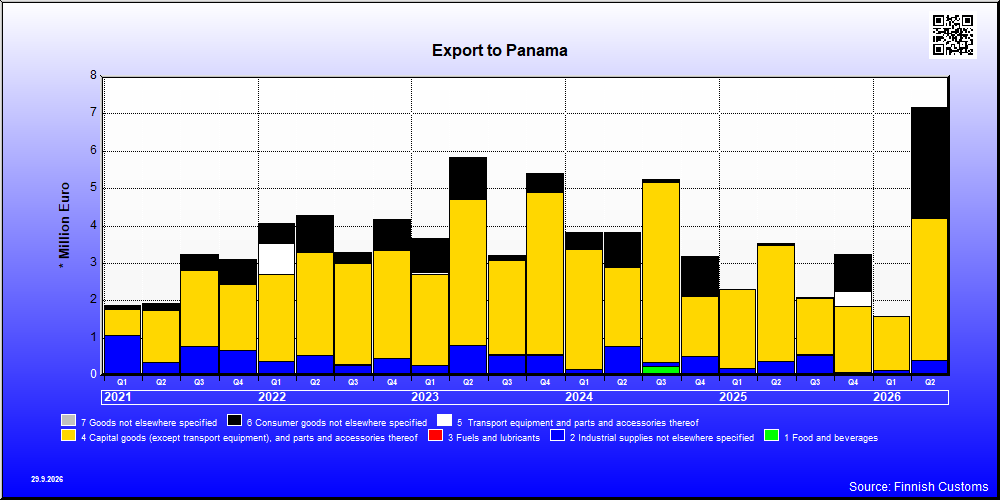Viewport: 1000px width, 500px height.
Task: Click the black Consumer goods segment of 2026 Q2 bar
Action: pos(929,163)
